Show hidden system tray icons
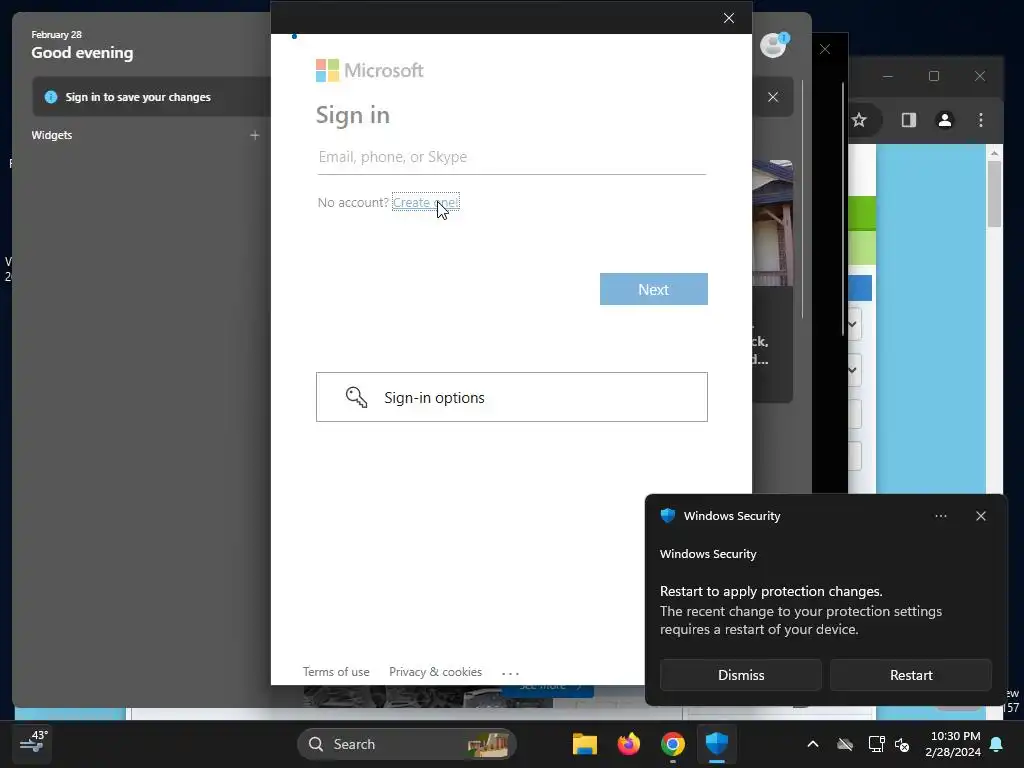 [813, 744]
